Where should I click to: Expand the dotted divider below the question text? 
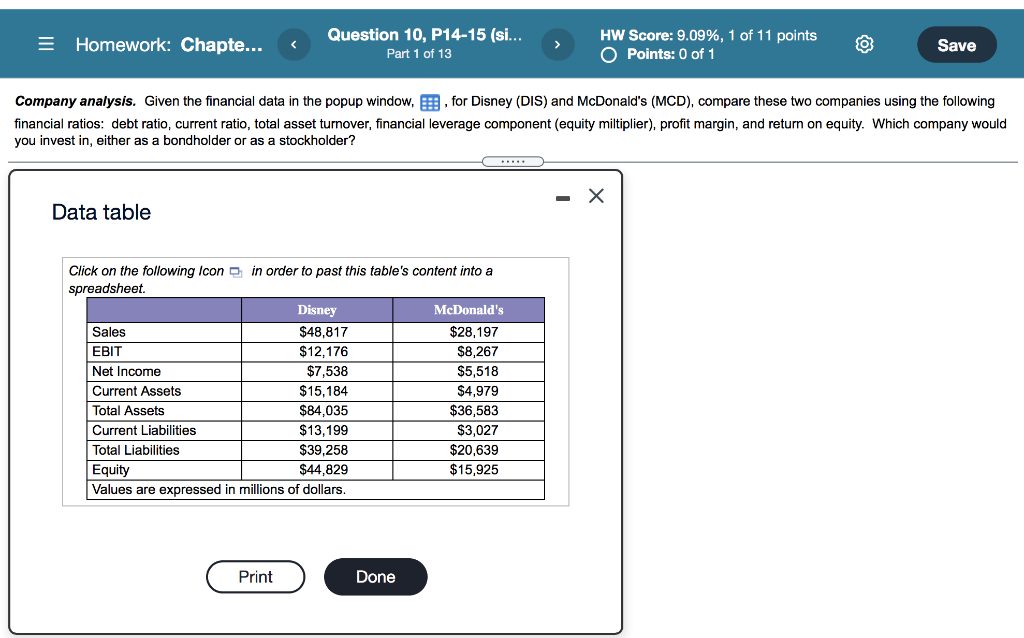(513, 161)
